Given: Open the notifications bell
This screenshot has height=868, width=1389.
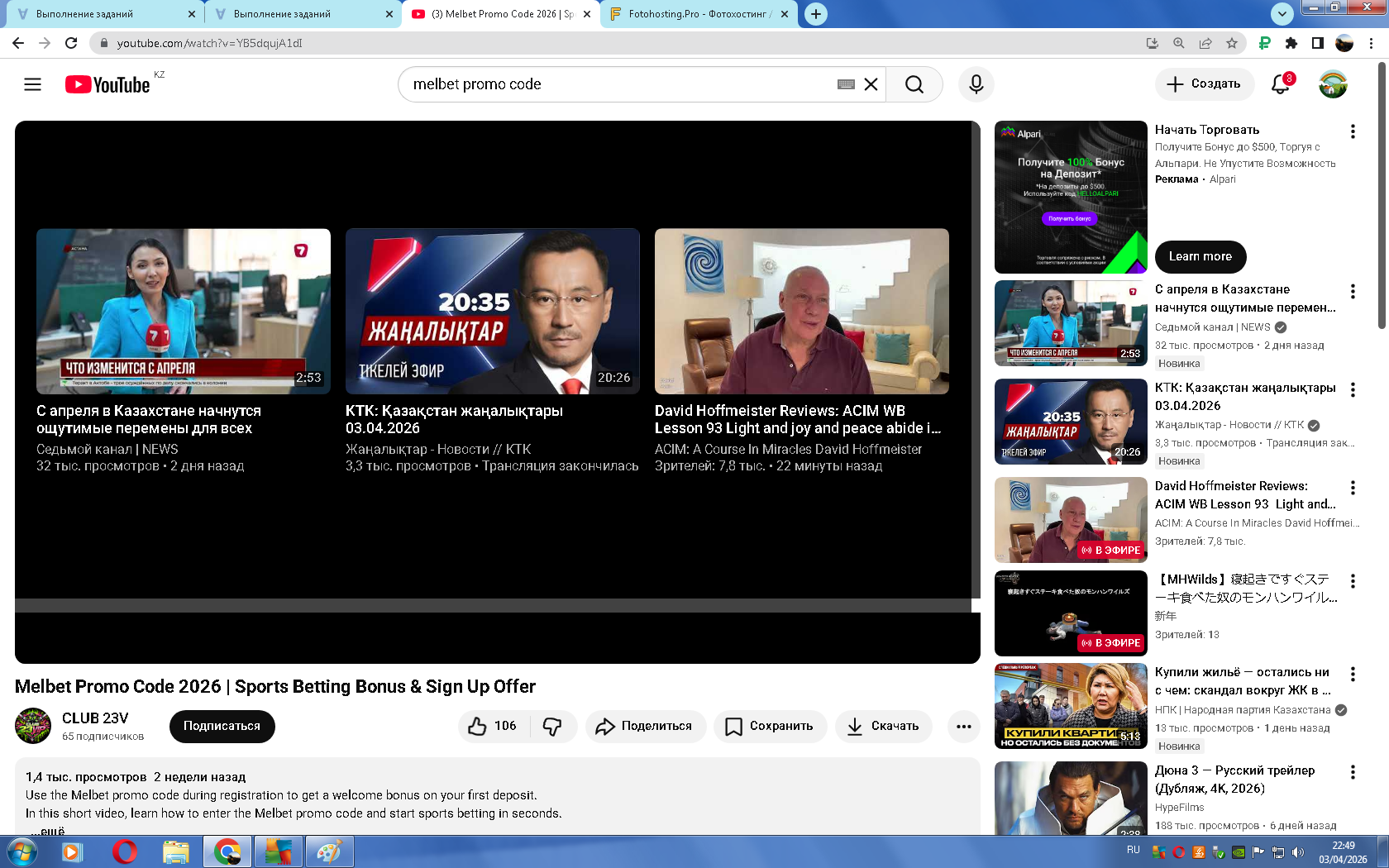Looking at the screenshot, I should point(1280,84).
